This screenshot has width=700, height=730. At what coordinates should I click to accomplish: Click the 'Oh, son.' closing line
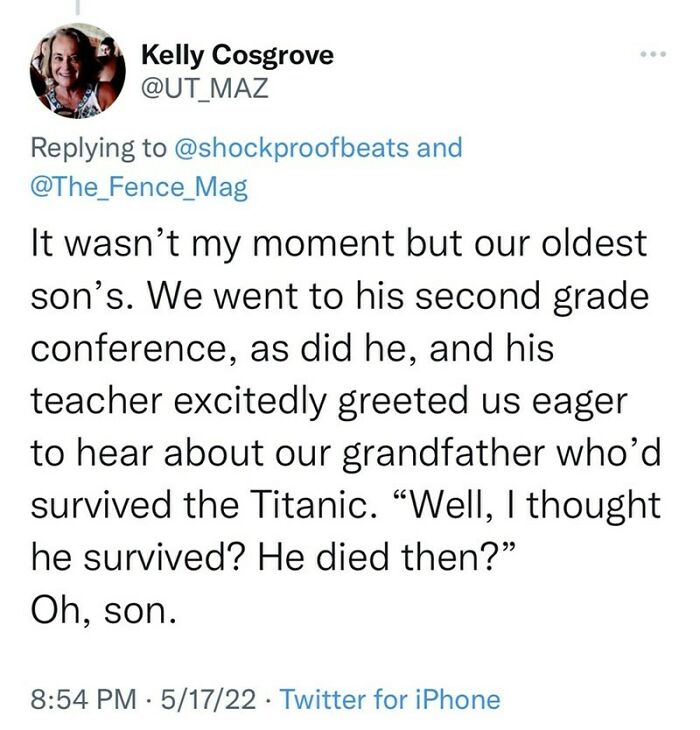click(104, 608)
